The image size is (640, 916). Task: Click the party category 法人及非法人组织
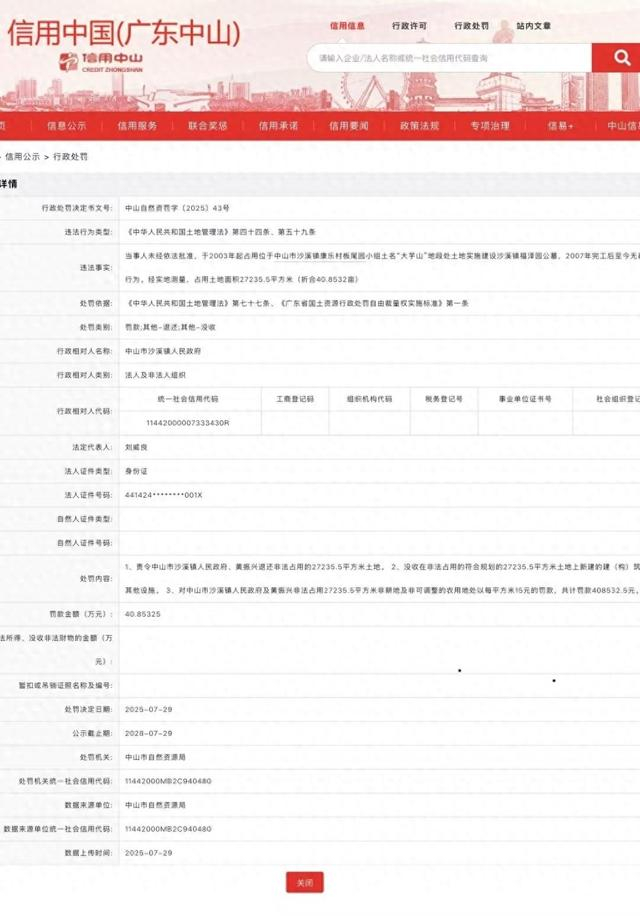[x=155, y=375]
